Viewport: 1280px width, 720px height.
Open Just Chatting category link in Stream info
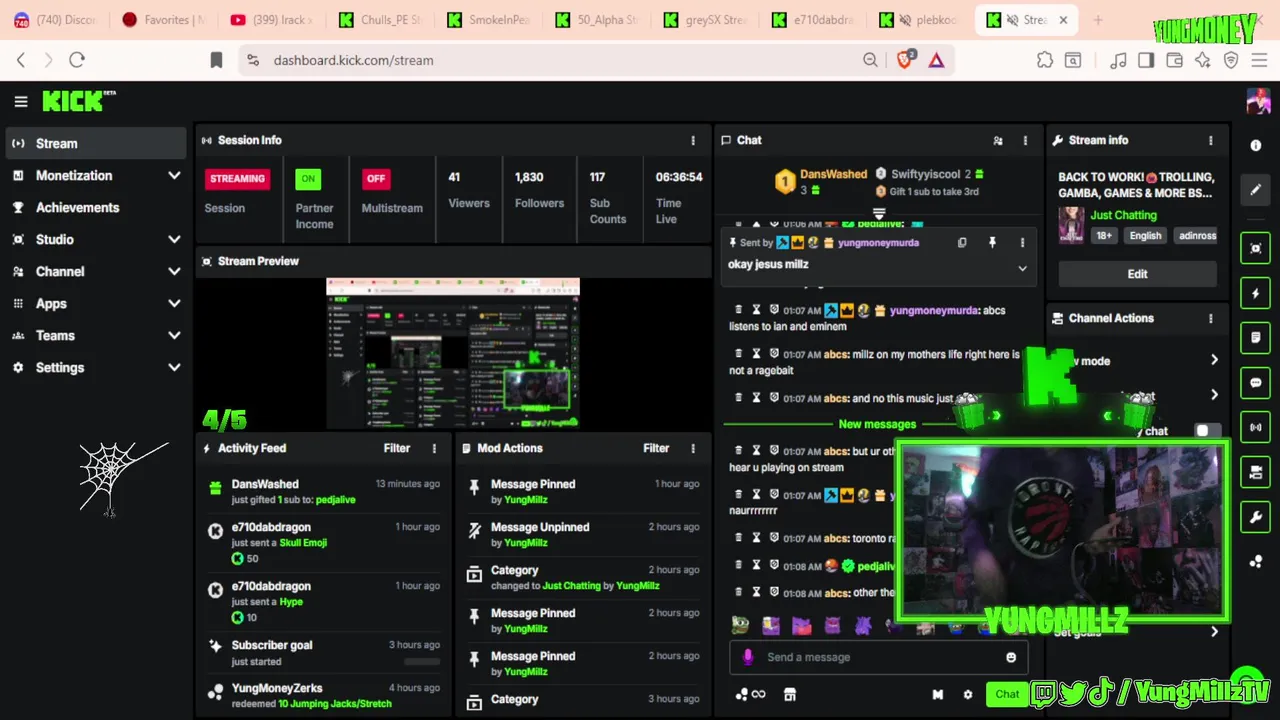(x=1123, y=216)
